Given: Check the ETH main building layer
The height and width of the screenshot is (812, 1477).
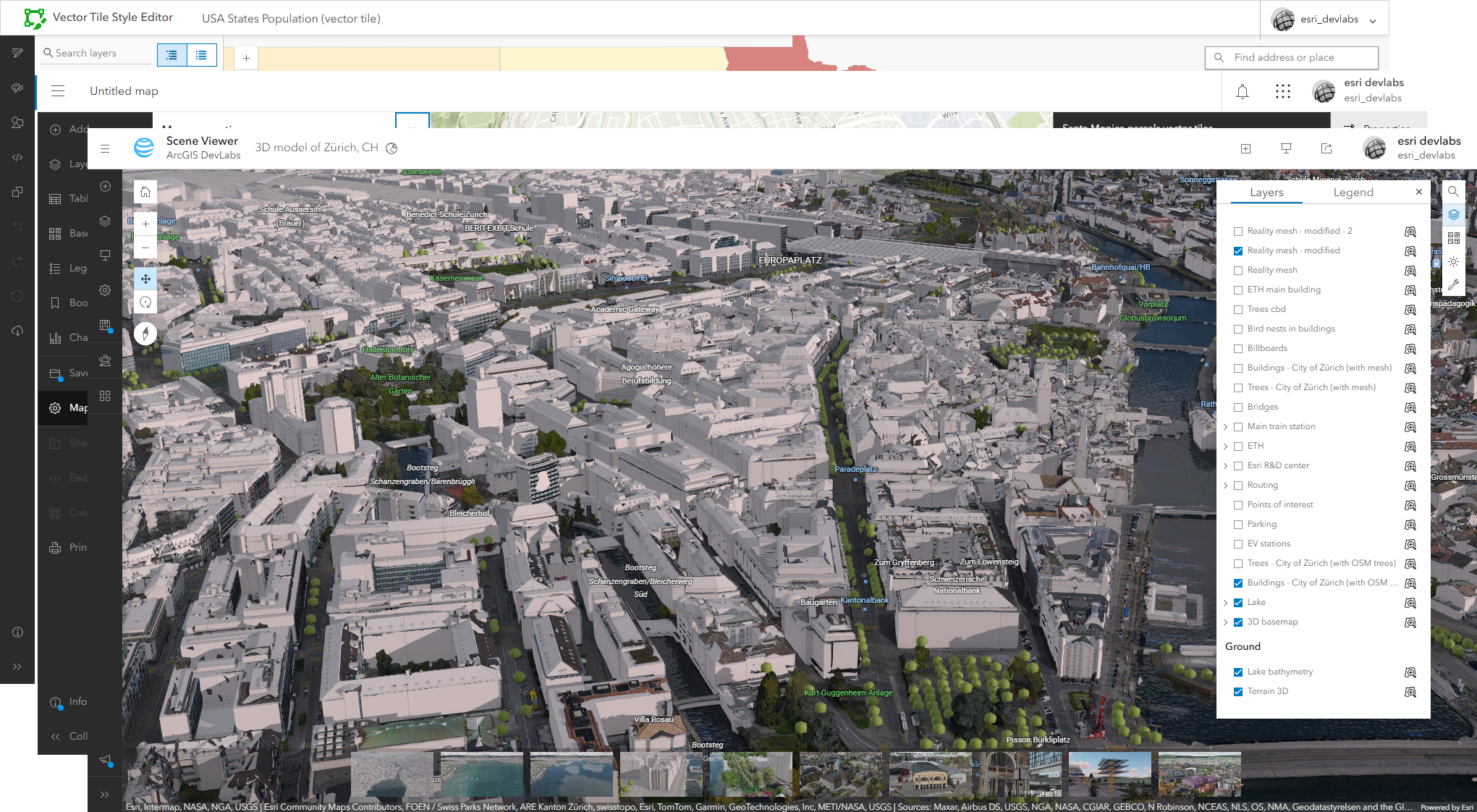Looking at the screenshot, I should [x=1238, y=290].
